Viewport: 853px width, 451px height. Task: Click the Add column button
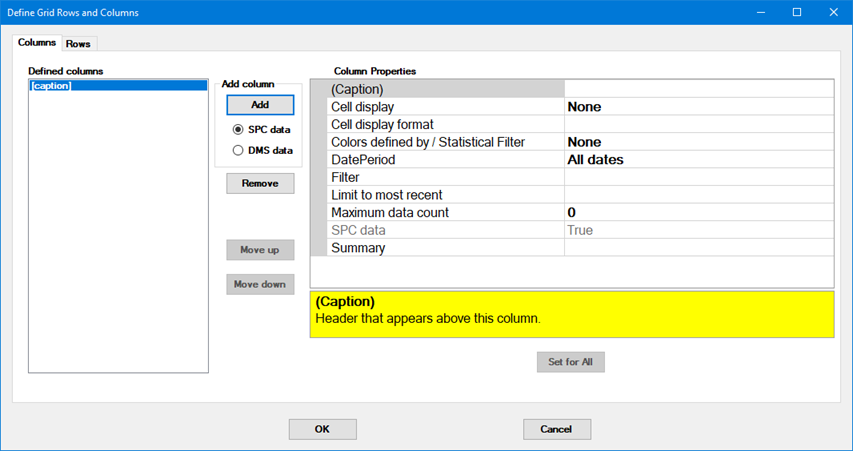260,105
